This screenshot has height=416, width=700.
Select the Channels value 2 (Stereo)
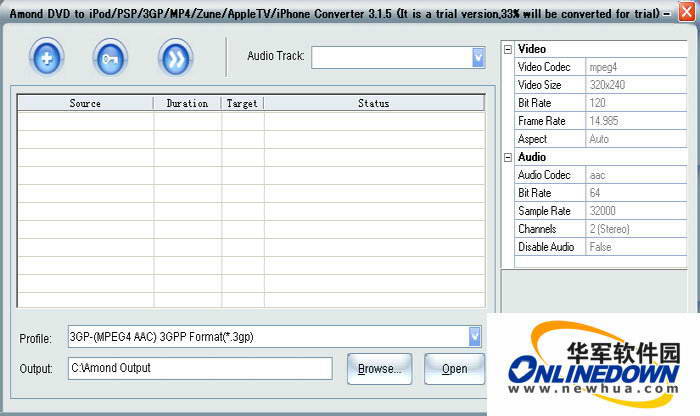tap(636, 229)
